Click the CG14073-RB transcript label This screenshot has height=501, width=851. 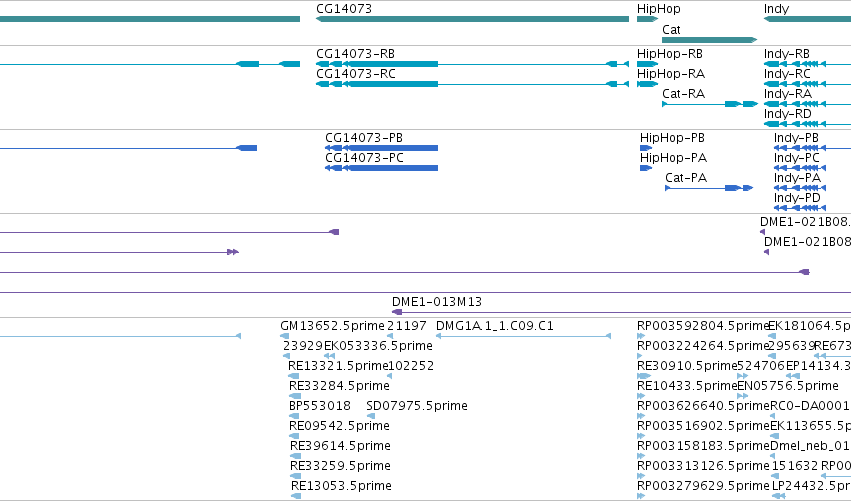tap(355, 54)
